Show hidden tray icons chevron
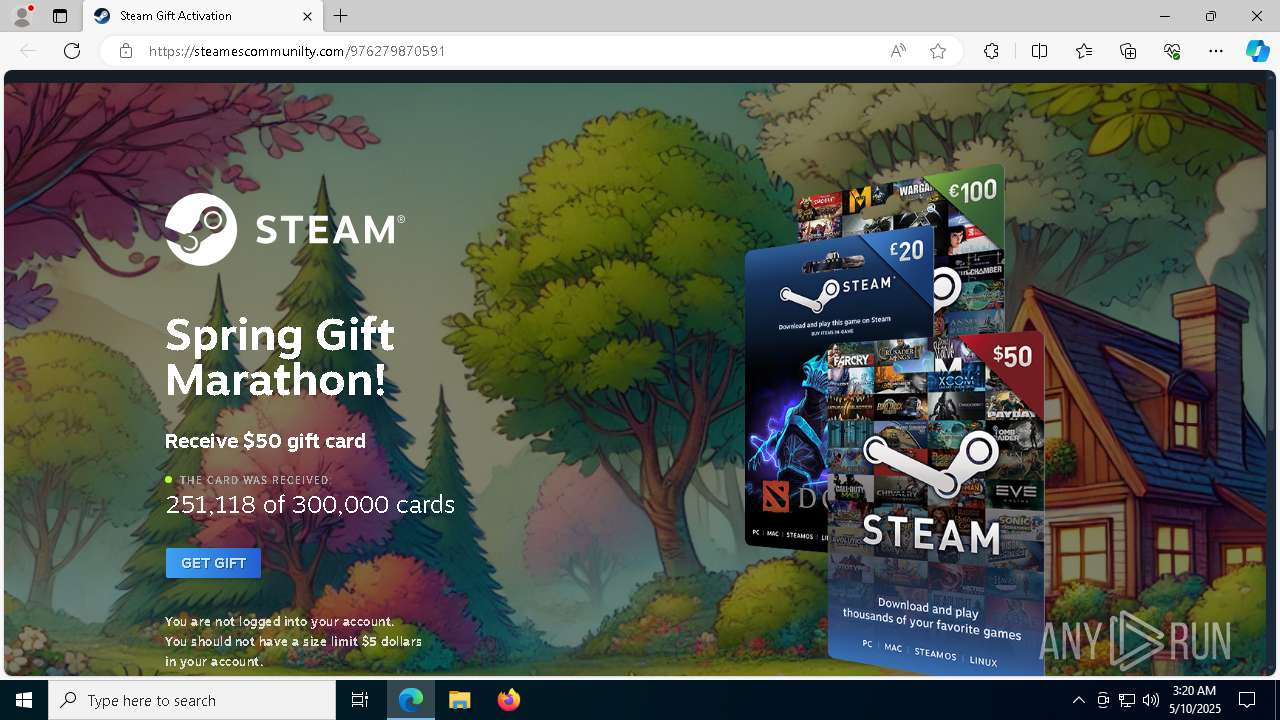Image resolution: width=1280 pixels, height=720 pixels. (1078, 700)
